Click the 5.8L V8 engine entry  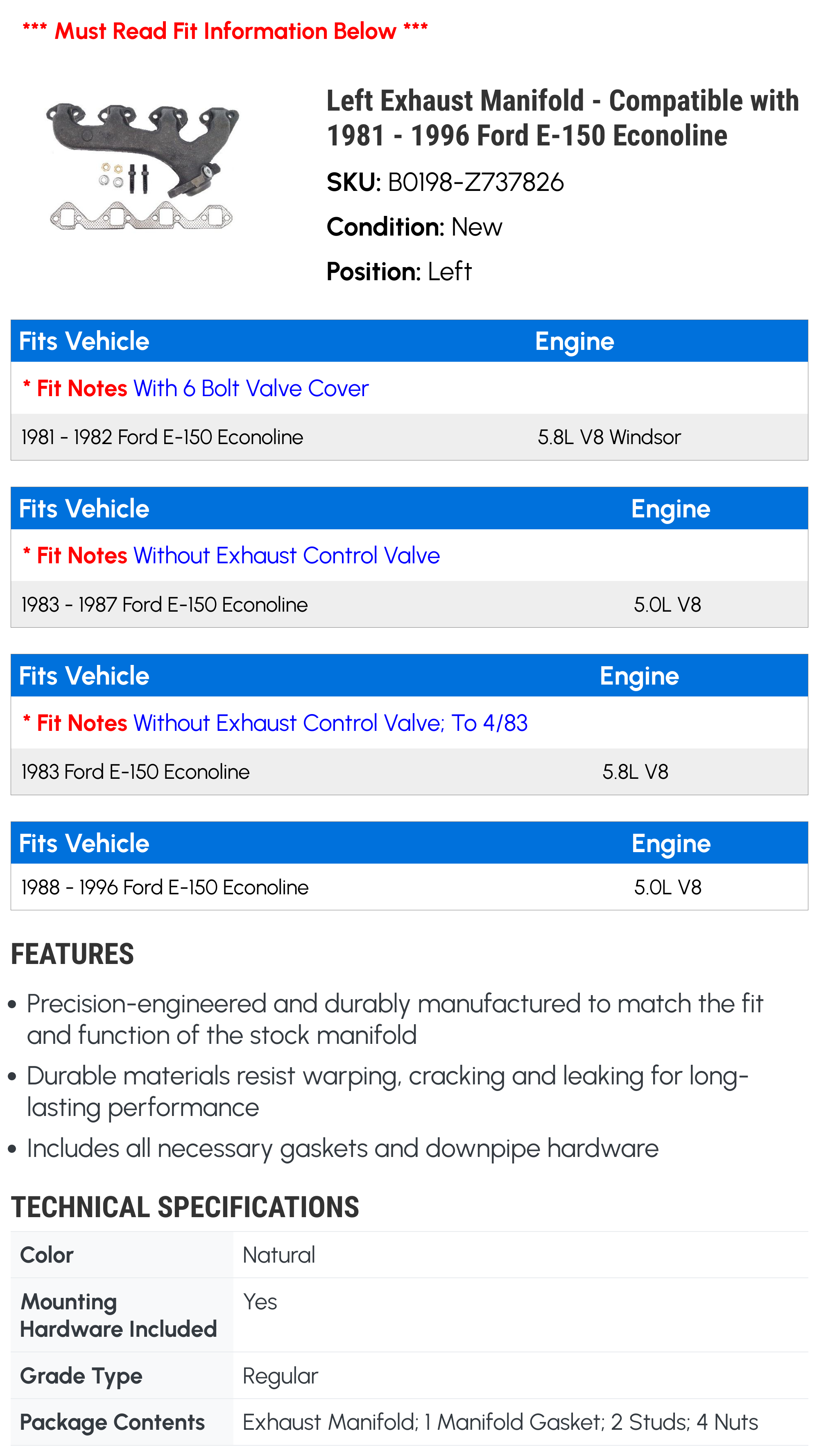[x=635, y=772]
